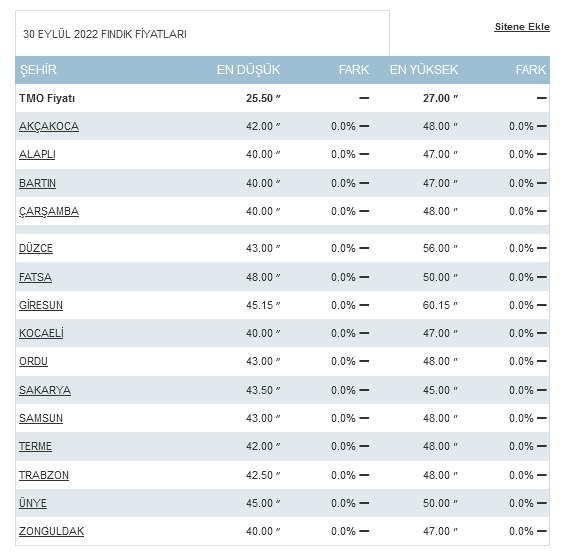Click the EN DÜŞÜK column header
This screenshot has height=556, width=566.
248,70
